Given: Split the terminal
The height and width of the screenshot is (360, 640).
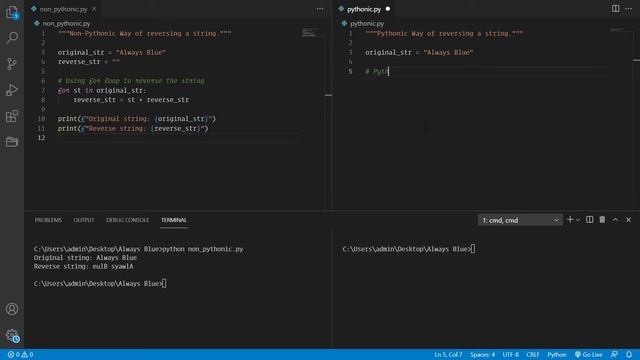Looking at the screenshot, I should tap(589, 220).
